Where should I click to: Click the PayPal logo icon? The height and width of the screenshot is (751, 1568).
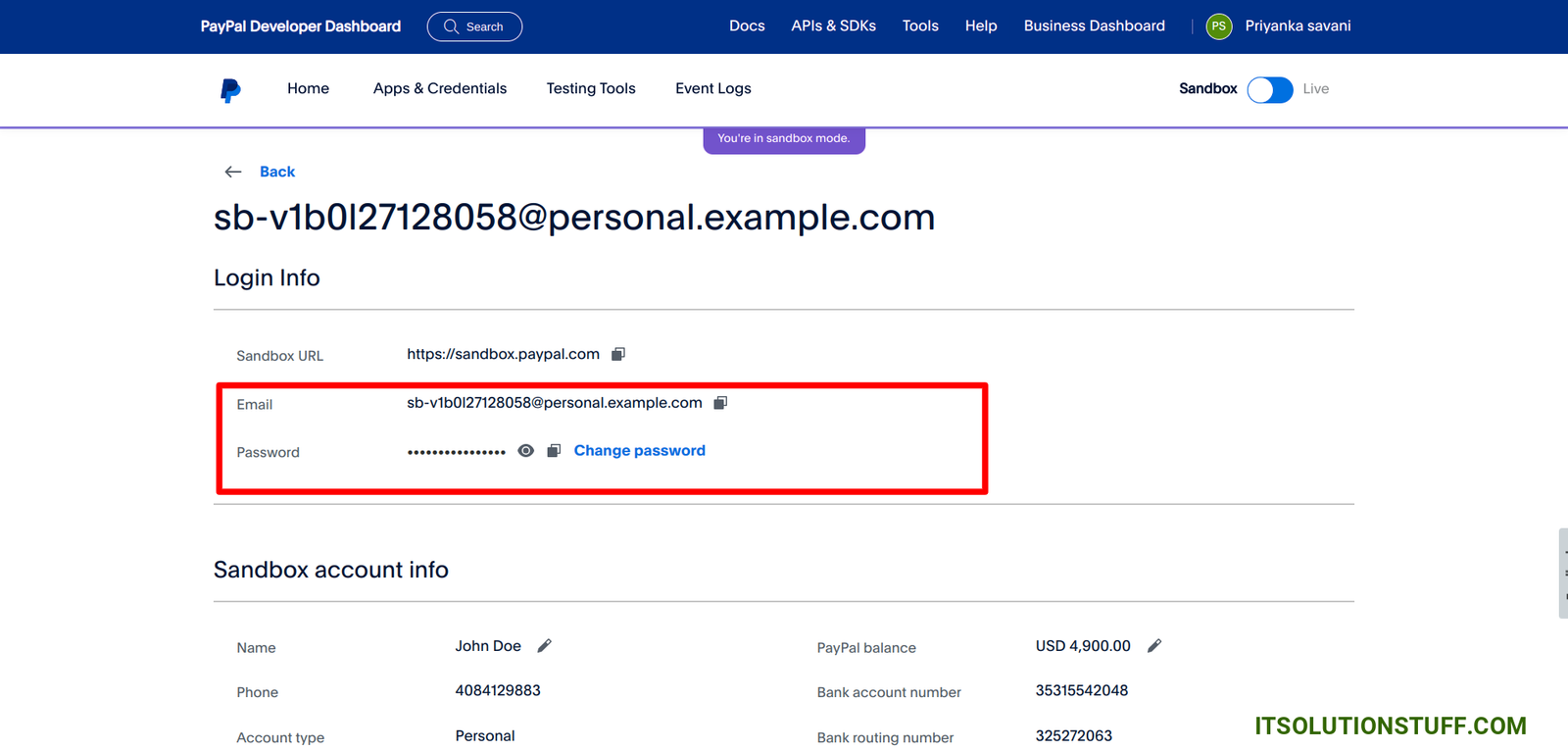pyautogui.click(x=230, y=89)
